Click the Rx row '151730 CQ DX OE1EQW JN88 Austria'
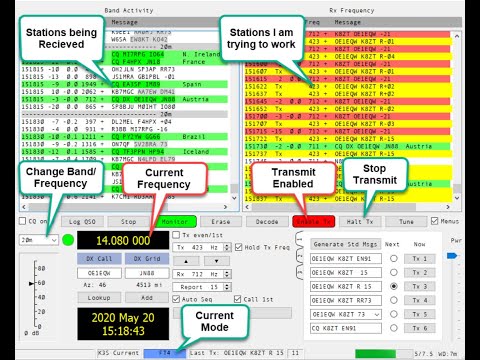Screen dimensions: 480x360 tap(348, 146)
